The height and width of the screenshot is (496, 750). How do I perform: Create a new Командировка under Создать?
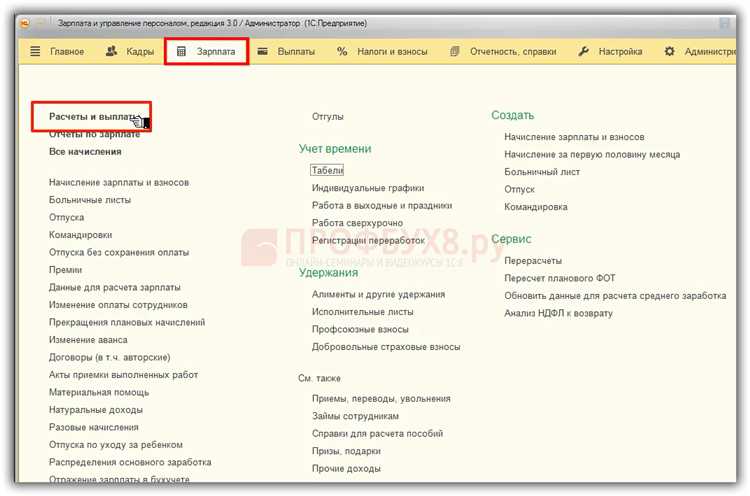coord(536,207)
